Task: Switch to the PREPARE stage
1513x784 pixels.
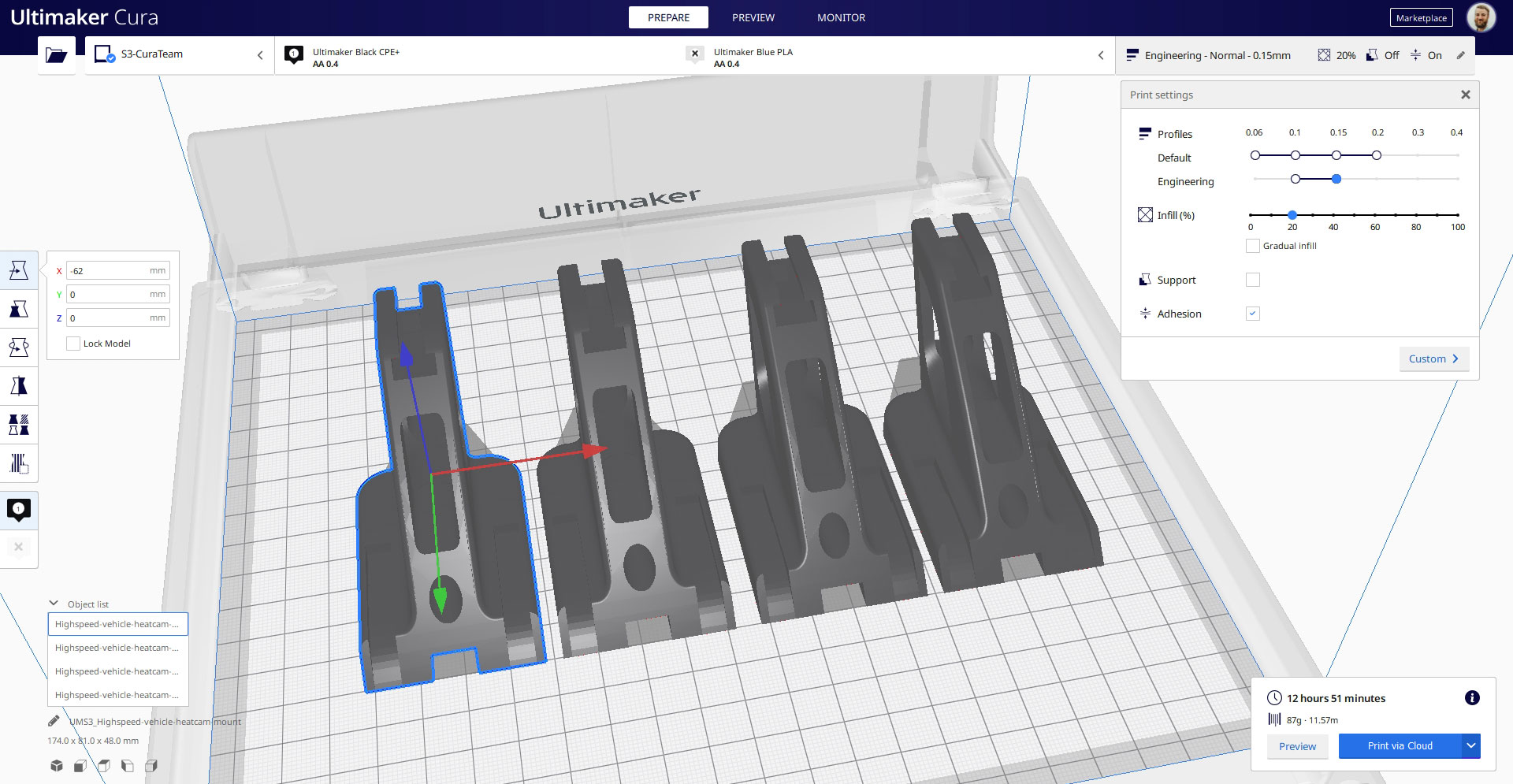Action: (x=668, y=17)
